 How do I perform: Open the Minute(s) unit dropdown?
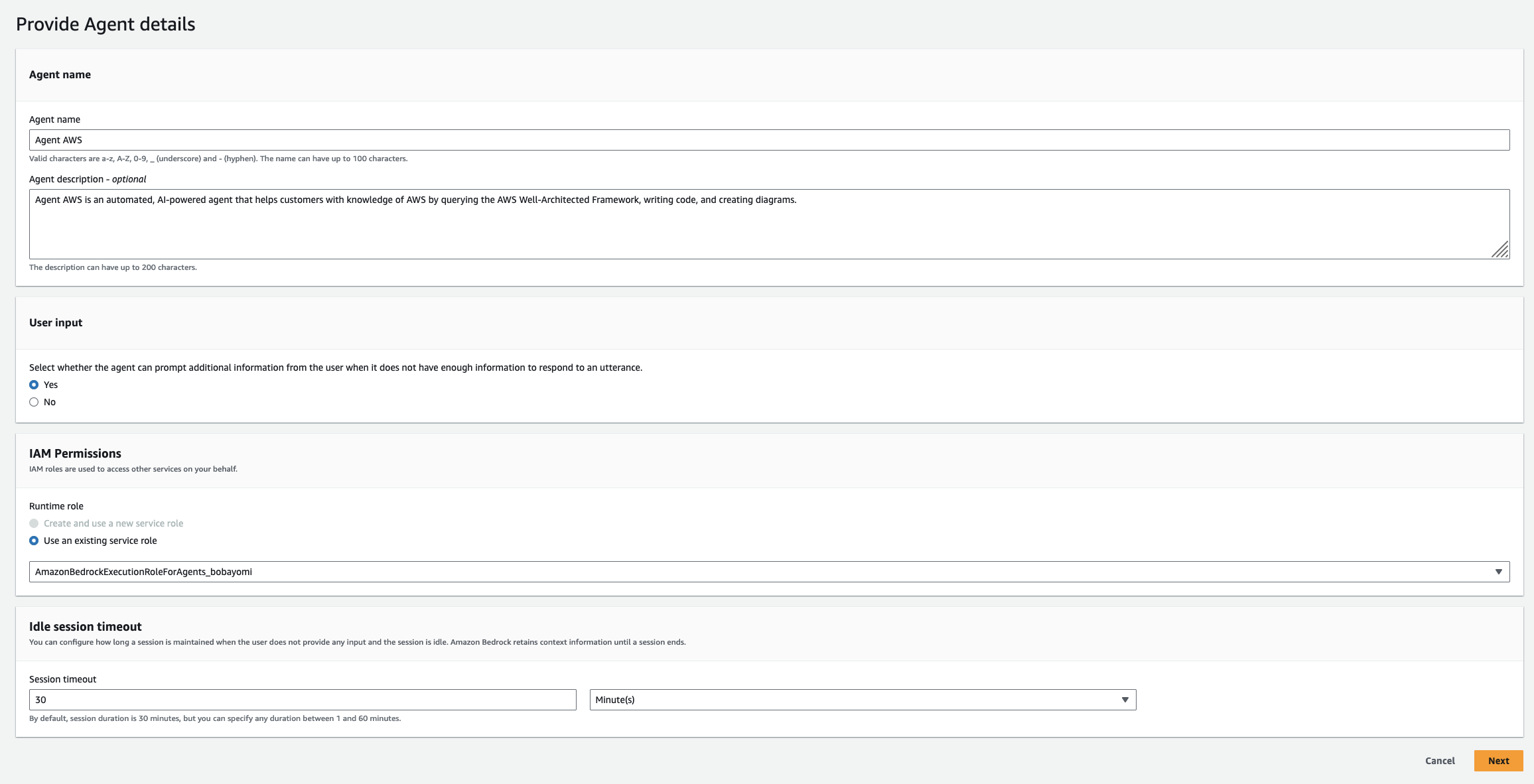(863, 700)
